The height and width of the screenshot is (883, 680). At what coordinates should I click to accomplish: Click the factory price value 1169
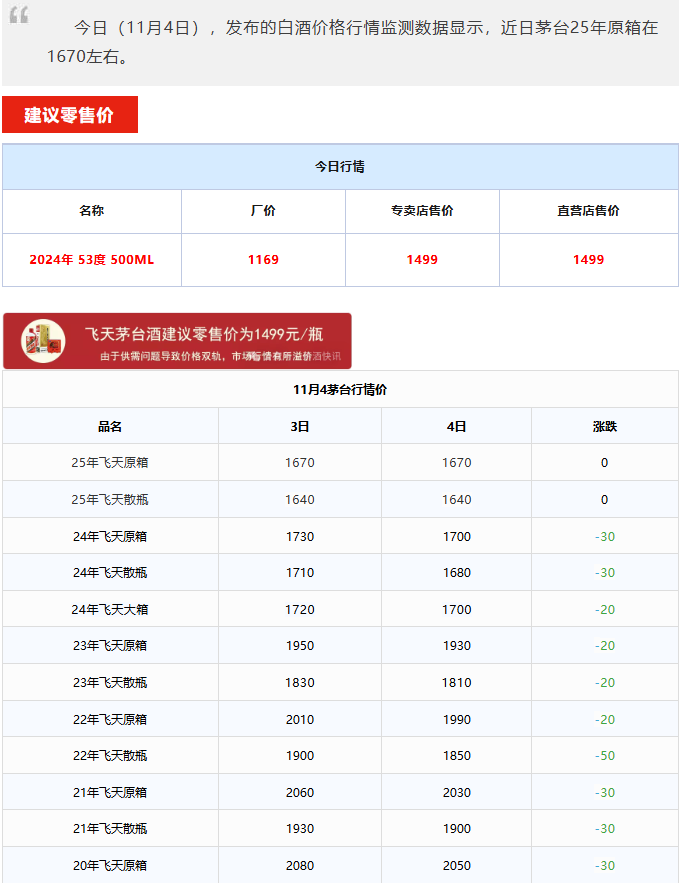click(263, 260)
